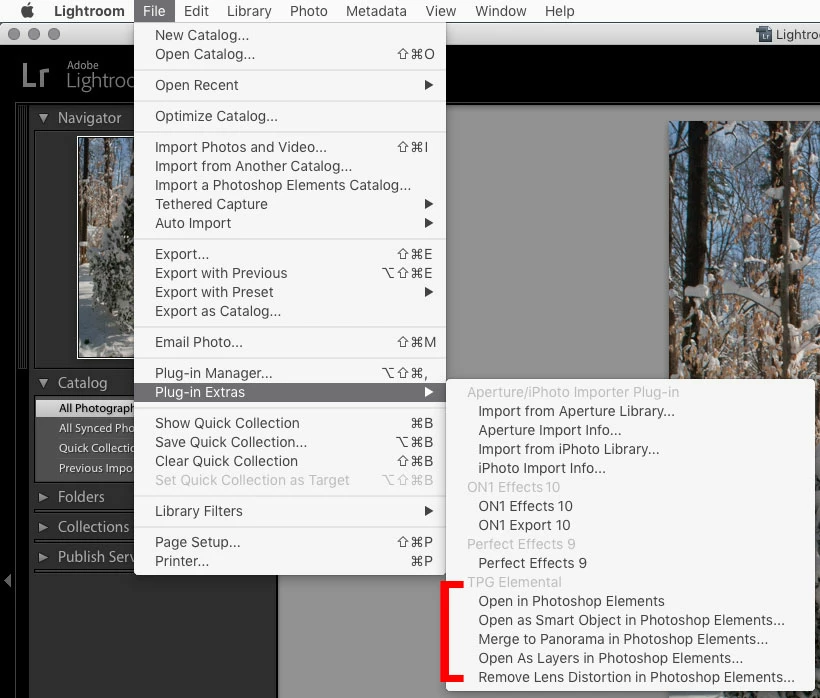The width and height of the screenshot is (820, 698).
Task: Select highlighted Plug-in Extras item
Action: tap(290, 392)
